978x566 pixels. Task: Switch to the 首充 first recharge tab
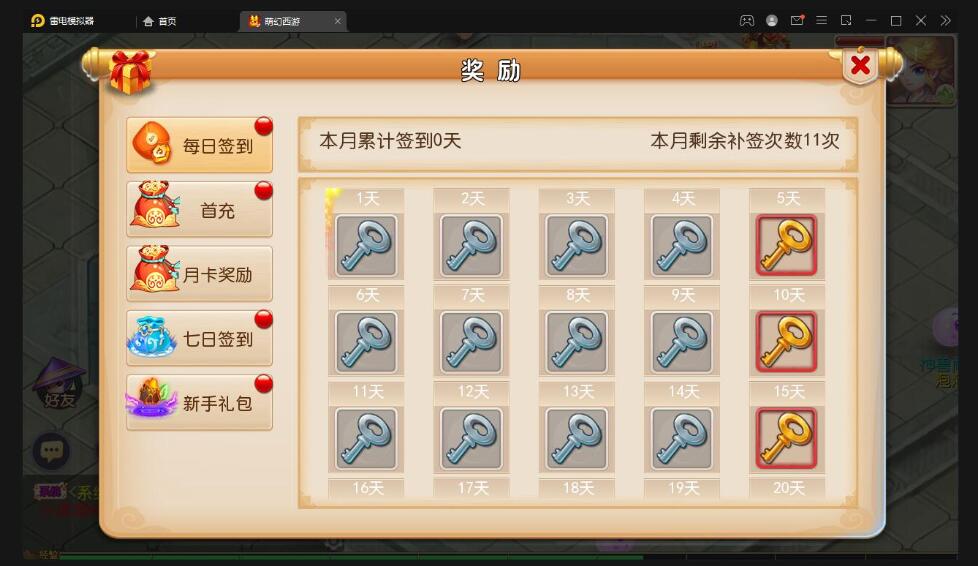tap(200, 209)
